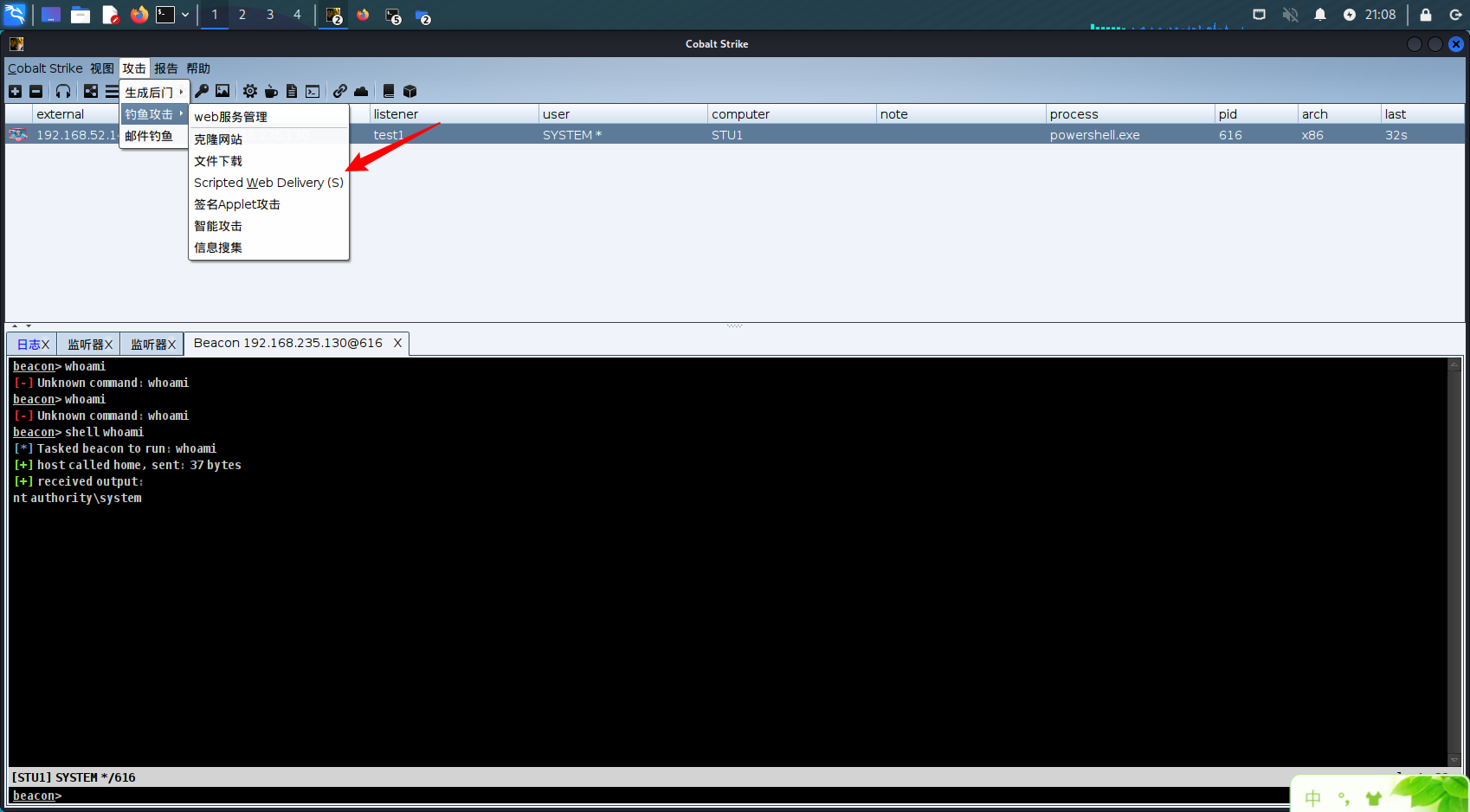Choose web服务管理 from submenu

(268, 117)
